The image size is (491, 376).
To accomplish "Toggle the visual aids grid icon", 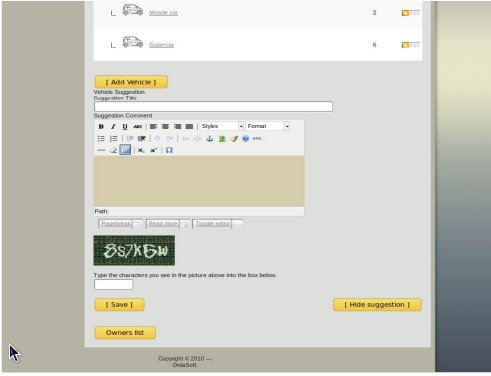I will coord(125,150).
